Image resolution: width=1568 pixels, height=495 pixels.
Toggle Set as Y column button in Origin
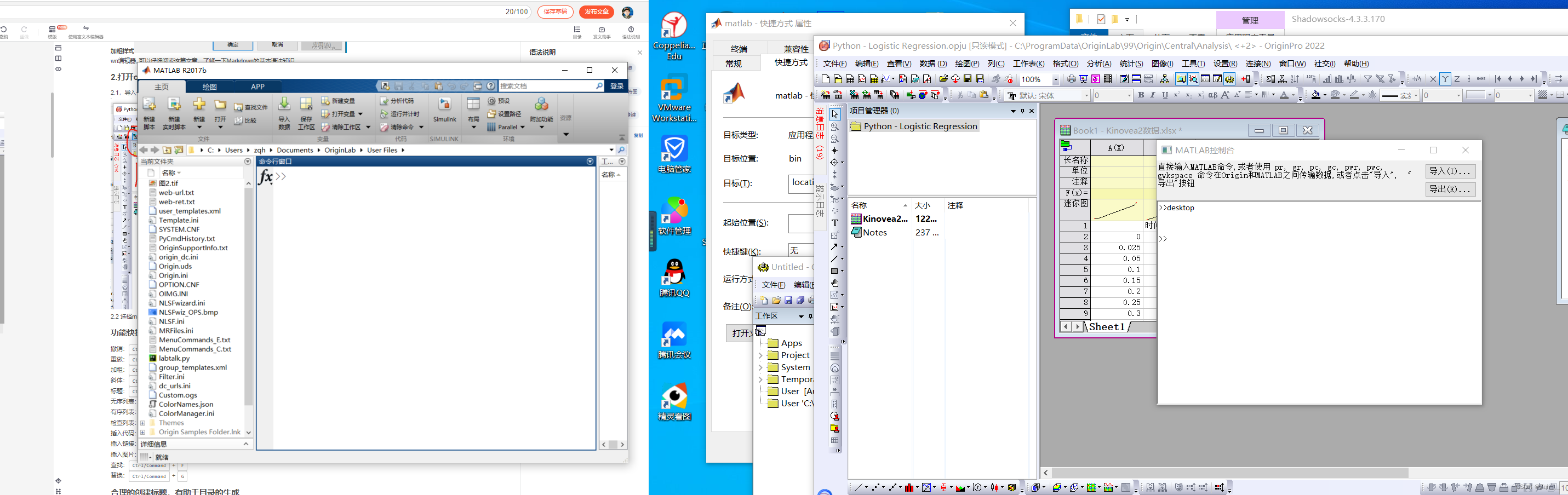[x=1445, y=79]
